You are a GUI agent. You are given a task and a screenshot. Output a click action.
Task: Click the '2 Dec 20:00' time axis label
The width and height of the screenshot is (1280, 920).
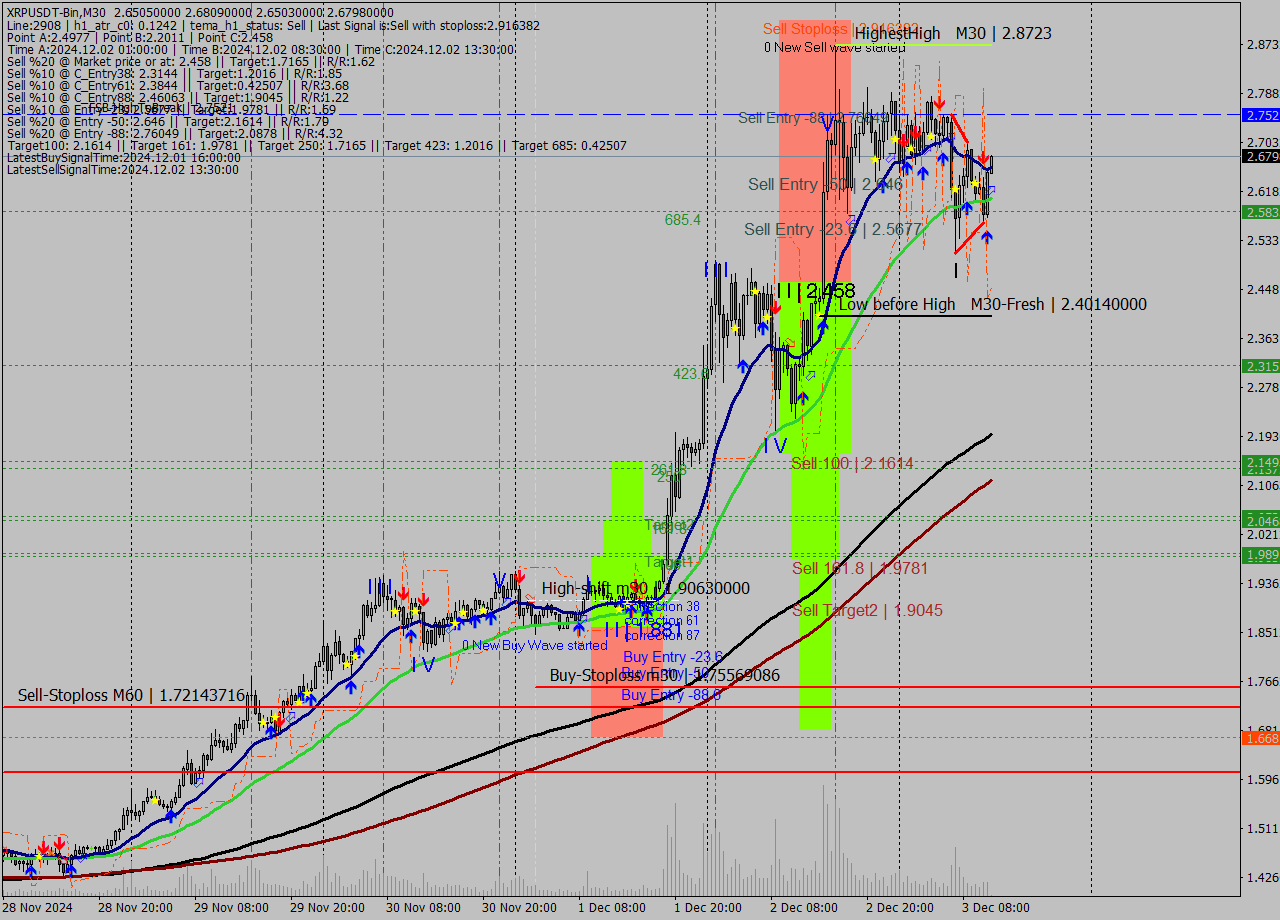pyautogui.click(x=899, y=907)
